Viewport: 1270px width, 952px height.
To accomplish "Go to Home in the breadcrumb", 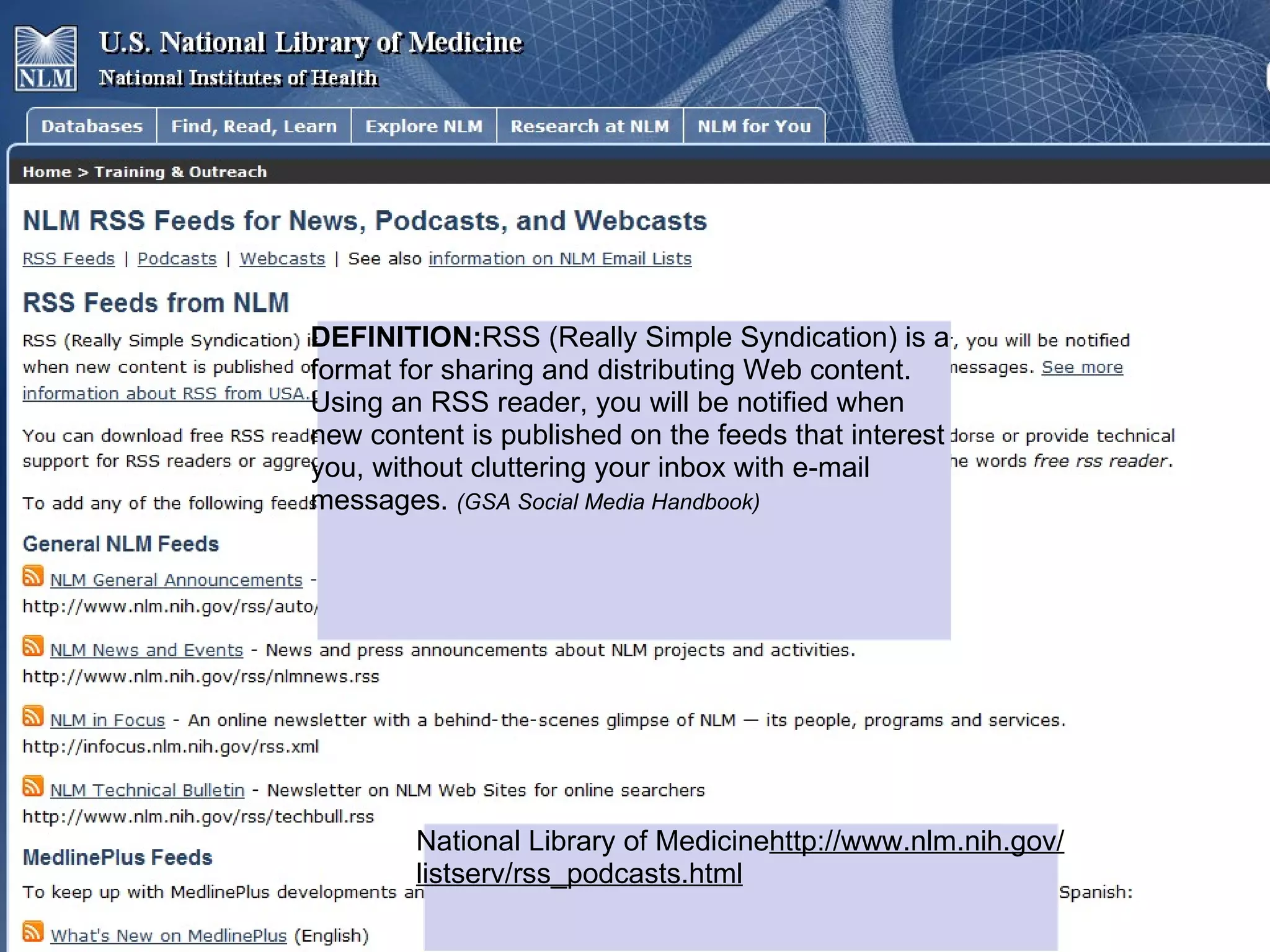I will [x=47, y=172].
